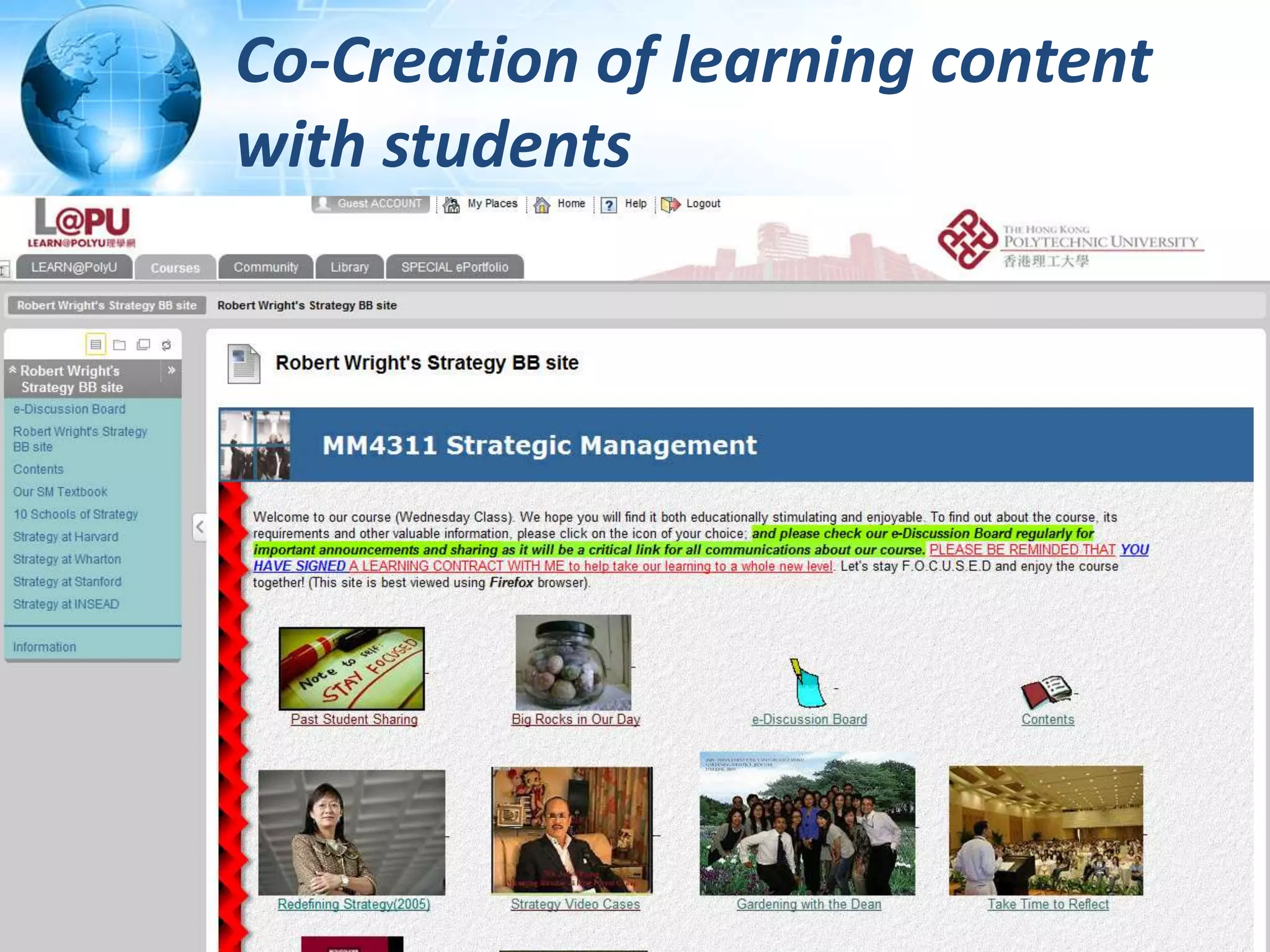Expand the course menu double-arrow button

pyautogui.click(x=171, y=370)
